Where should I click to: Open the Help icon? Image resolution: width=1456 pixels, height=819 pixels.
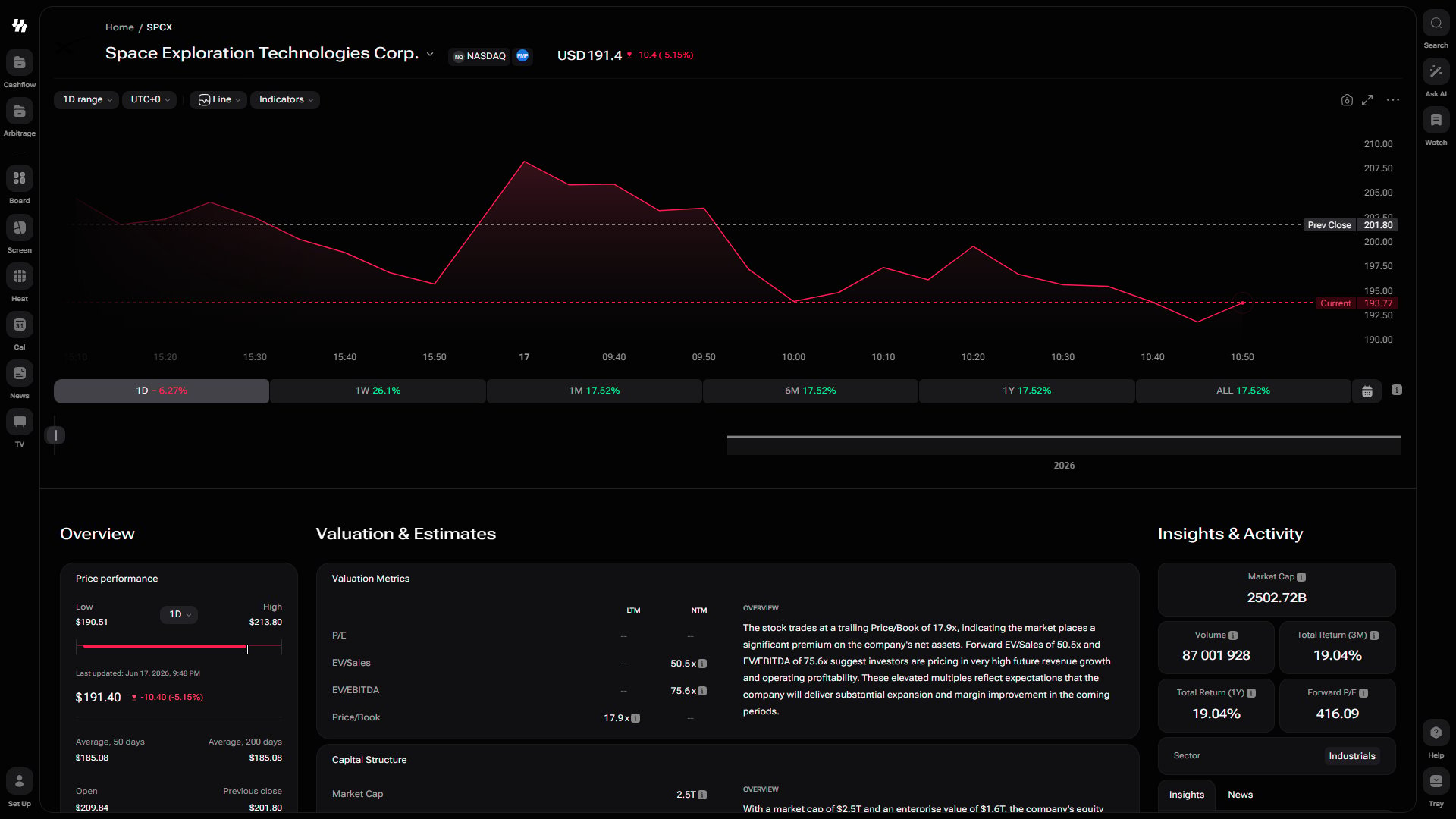(1436, 733)
